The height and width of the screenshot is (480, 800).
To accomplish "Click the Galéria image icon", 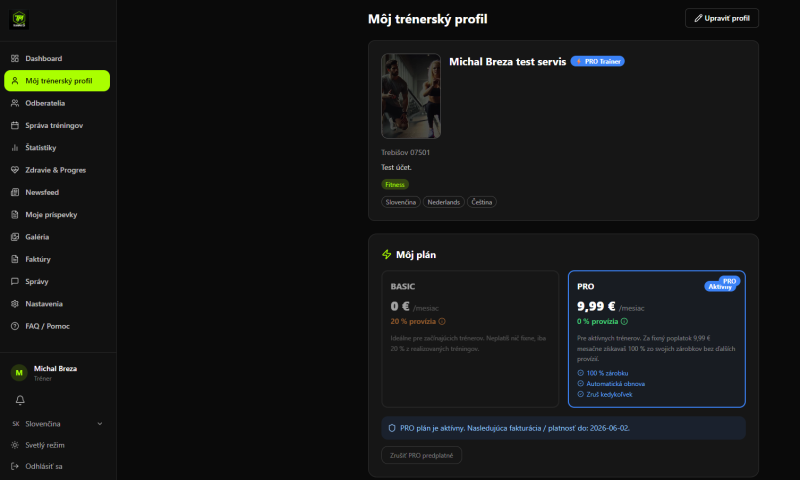I will tap(15, 237).
